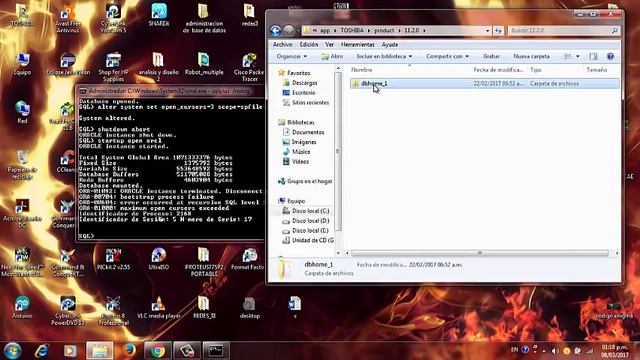The width and height of the screenshot is (640, 360).
Task: Open the Ayuda menu
Action: pyautogui.click(x=390, y=44)
